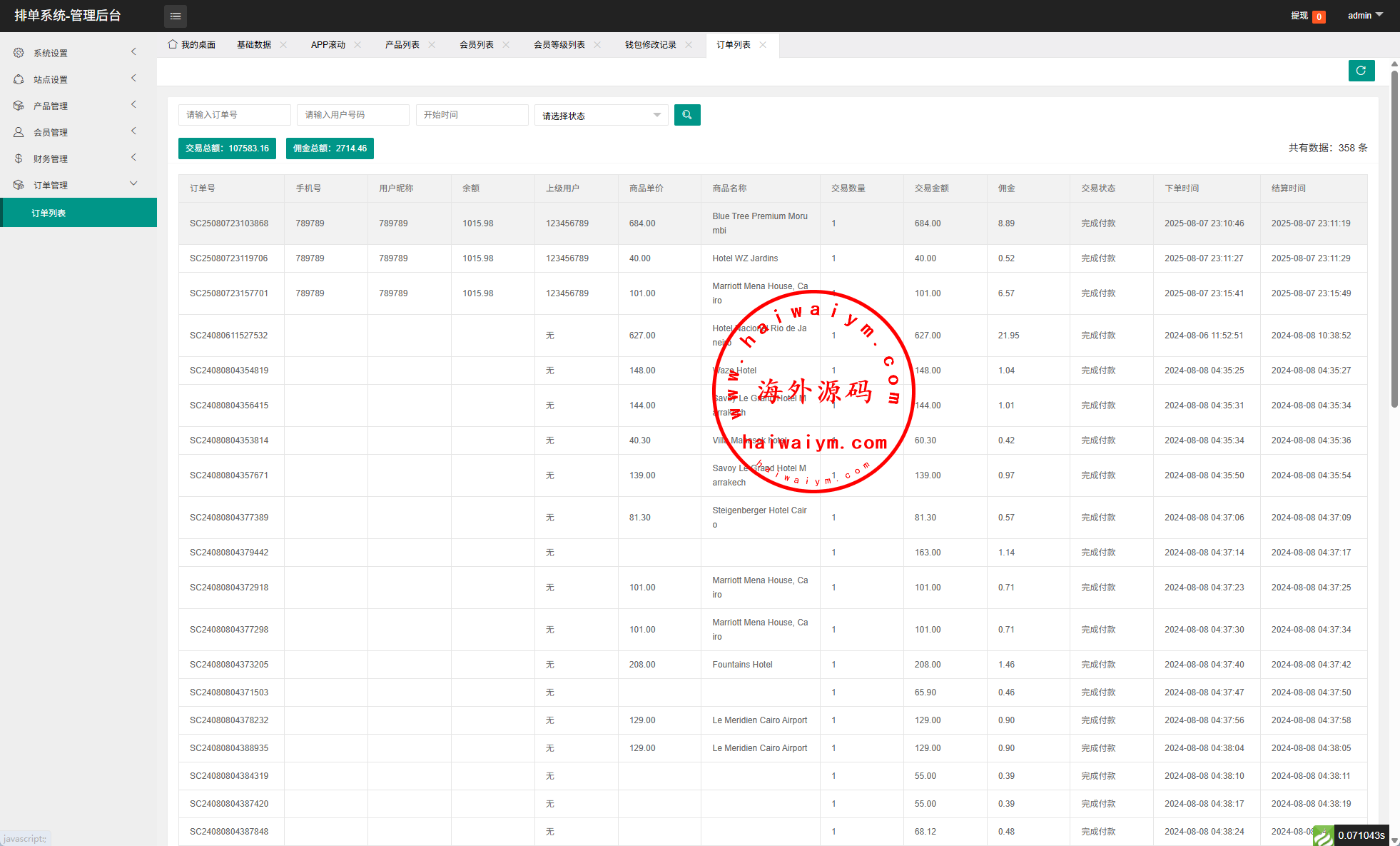The image size is (1400, 846).
Task: Click the hamburger menu toggle icon
Action: click(176, 16)
